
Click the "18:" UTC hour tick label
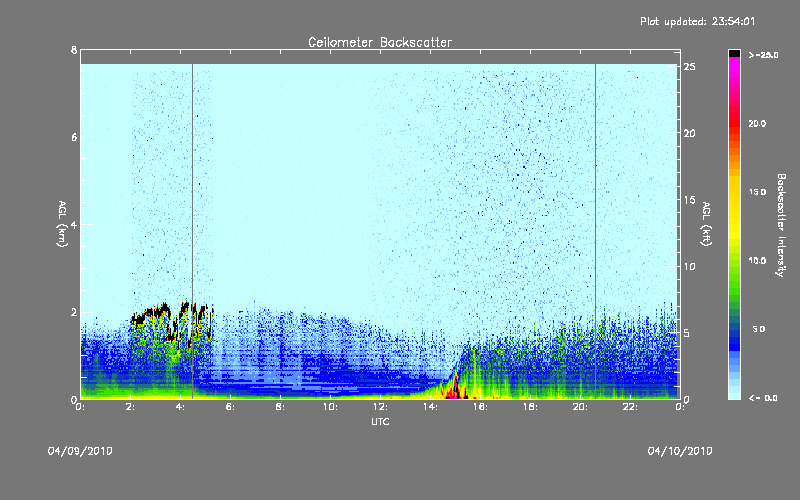530,407
